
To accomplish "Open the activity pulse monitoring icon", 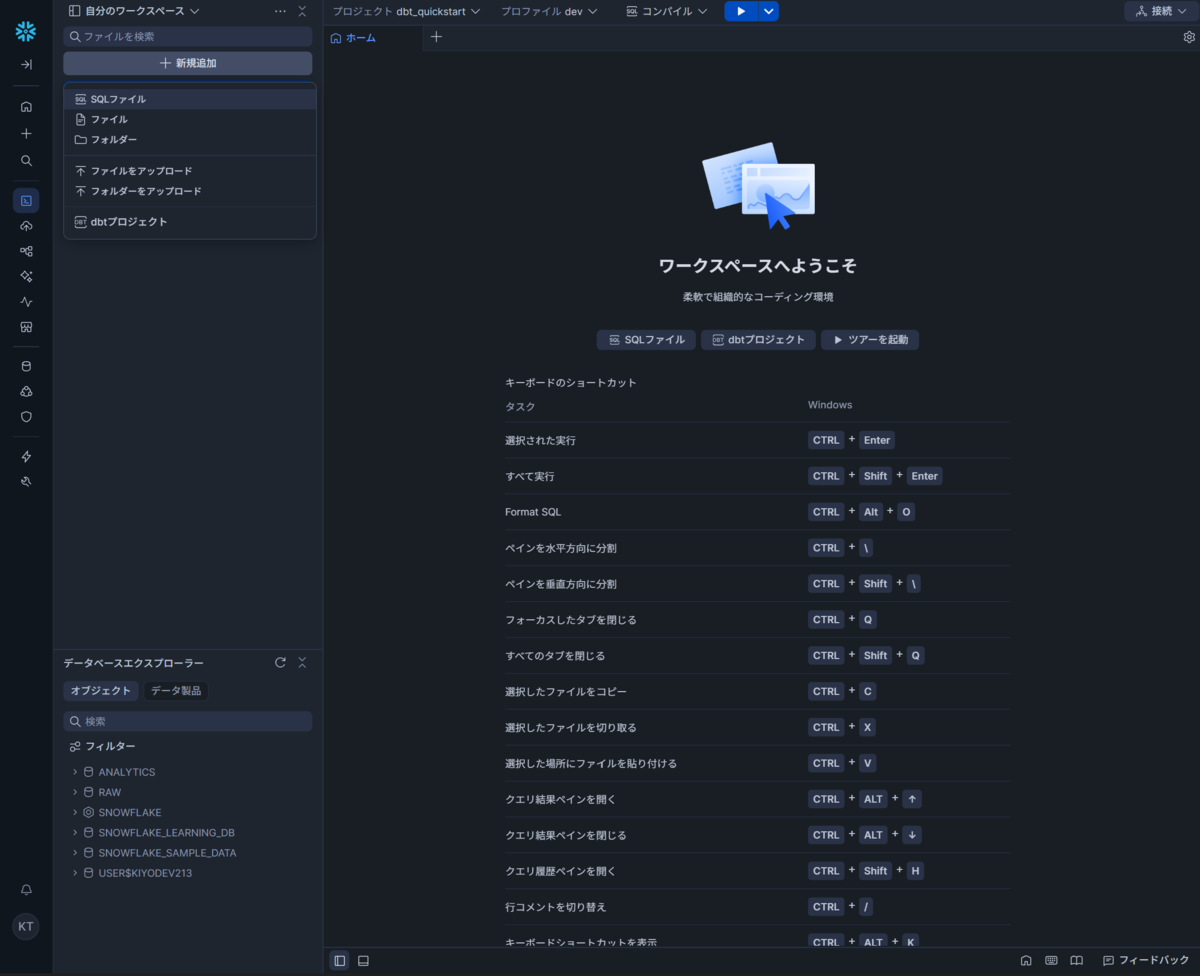I will (x=26, y=301).
